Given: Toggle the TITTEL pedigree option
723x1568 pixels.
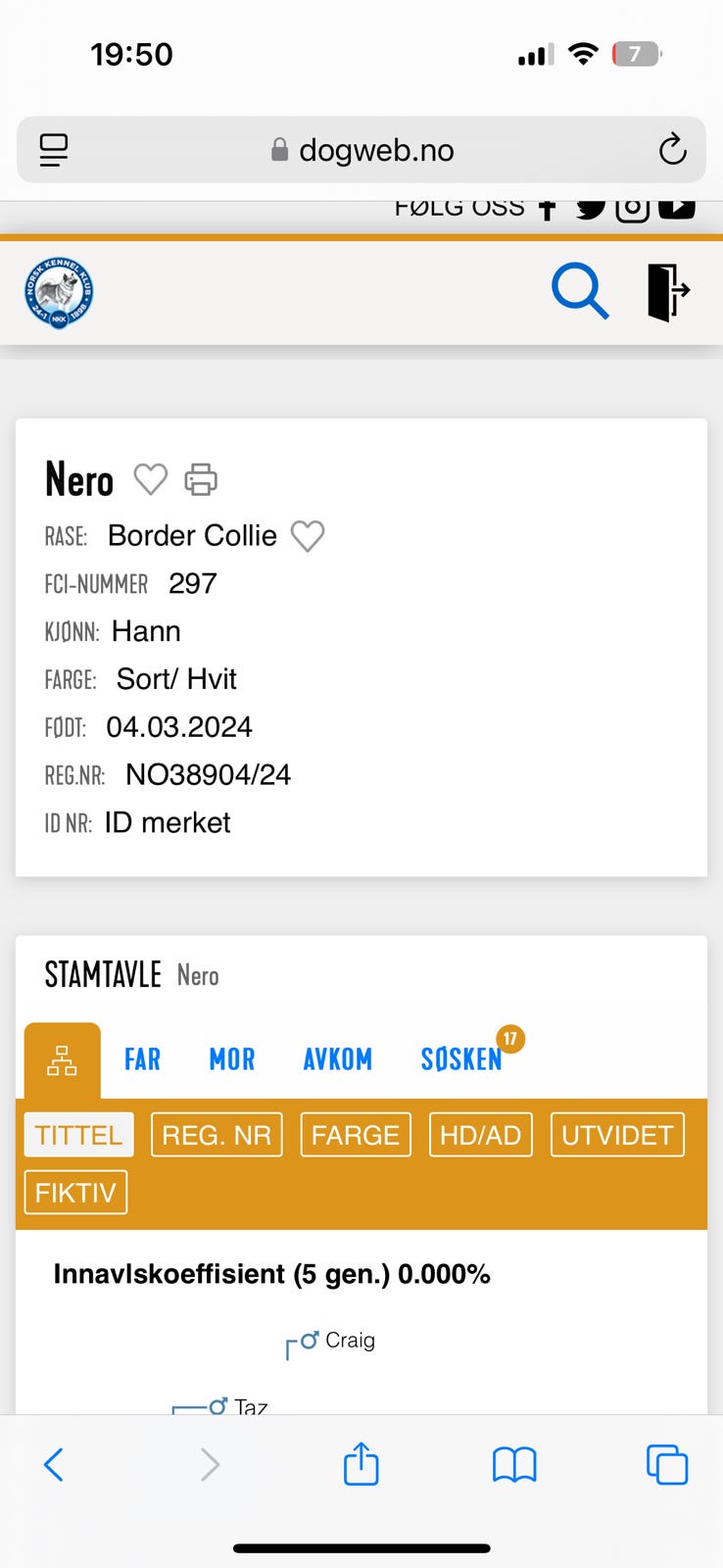Looking at the screenshot, I should (78, 1135).
